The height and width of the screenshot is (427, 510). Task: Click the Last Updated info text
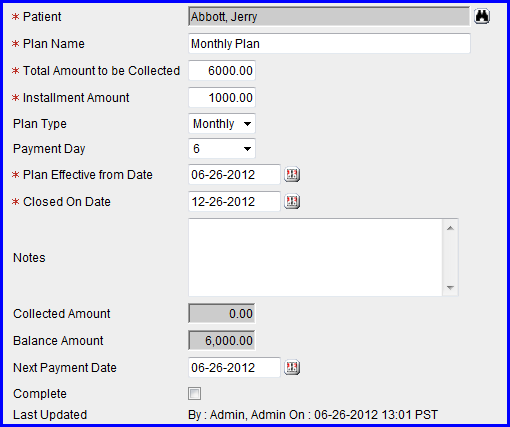313,415
